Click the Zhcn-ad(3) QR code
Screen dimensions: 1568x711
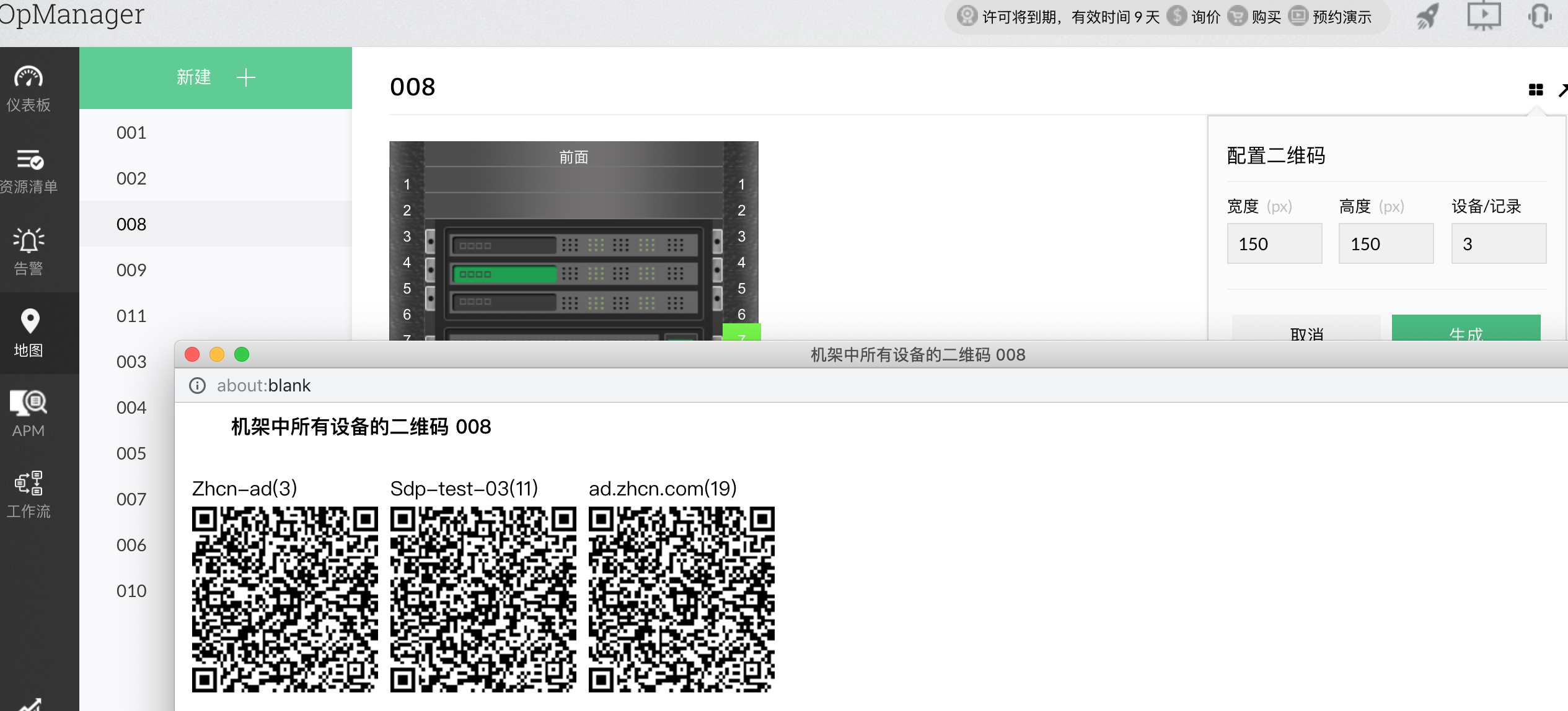[x=284, y=600]
